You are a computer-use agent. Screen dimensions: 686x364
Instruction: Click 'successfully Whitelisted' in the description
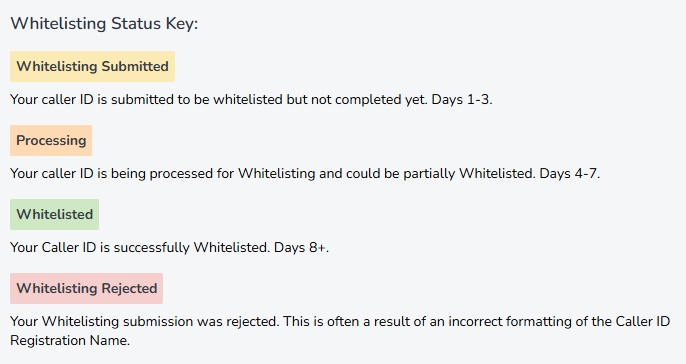(x=191, y=248)
